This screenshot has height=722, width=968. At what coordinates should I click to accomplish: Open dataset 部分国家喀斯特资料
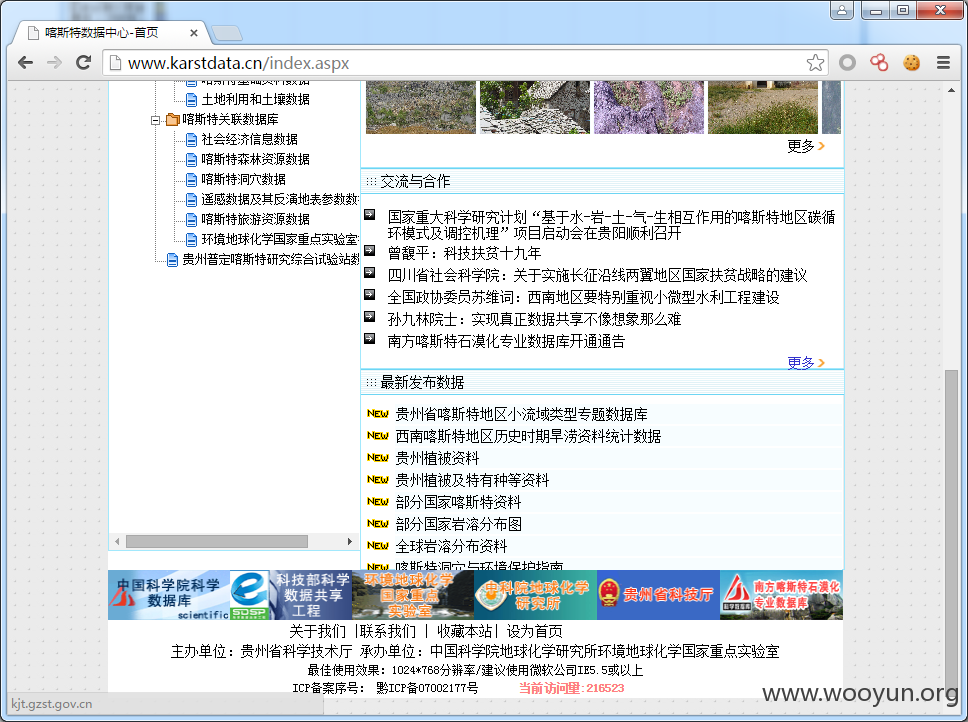[458, 502]
